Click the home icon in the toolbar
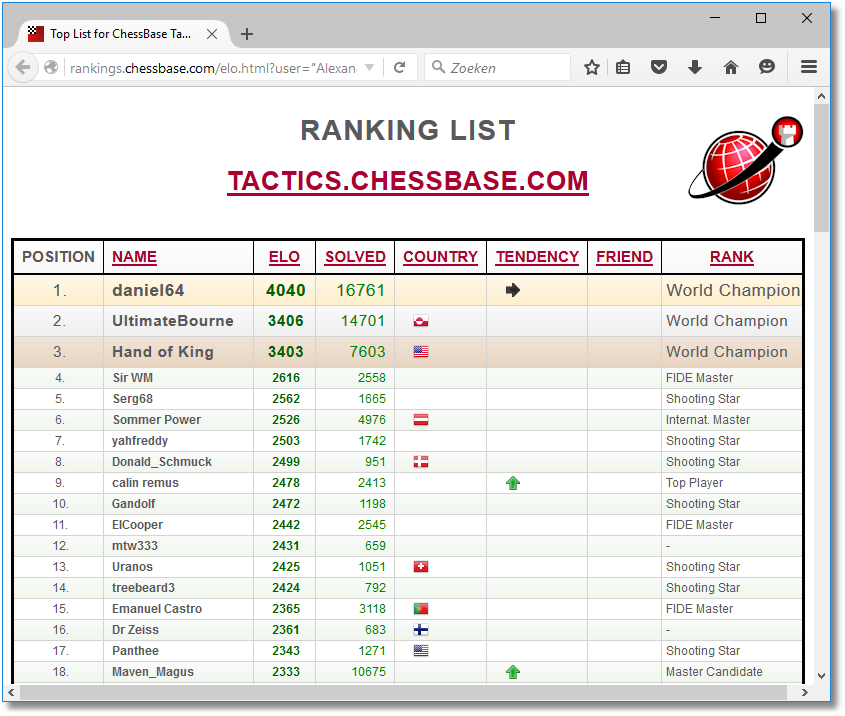 click(x=730, y=67)
